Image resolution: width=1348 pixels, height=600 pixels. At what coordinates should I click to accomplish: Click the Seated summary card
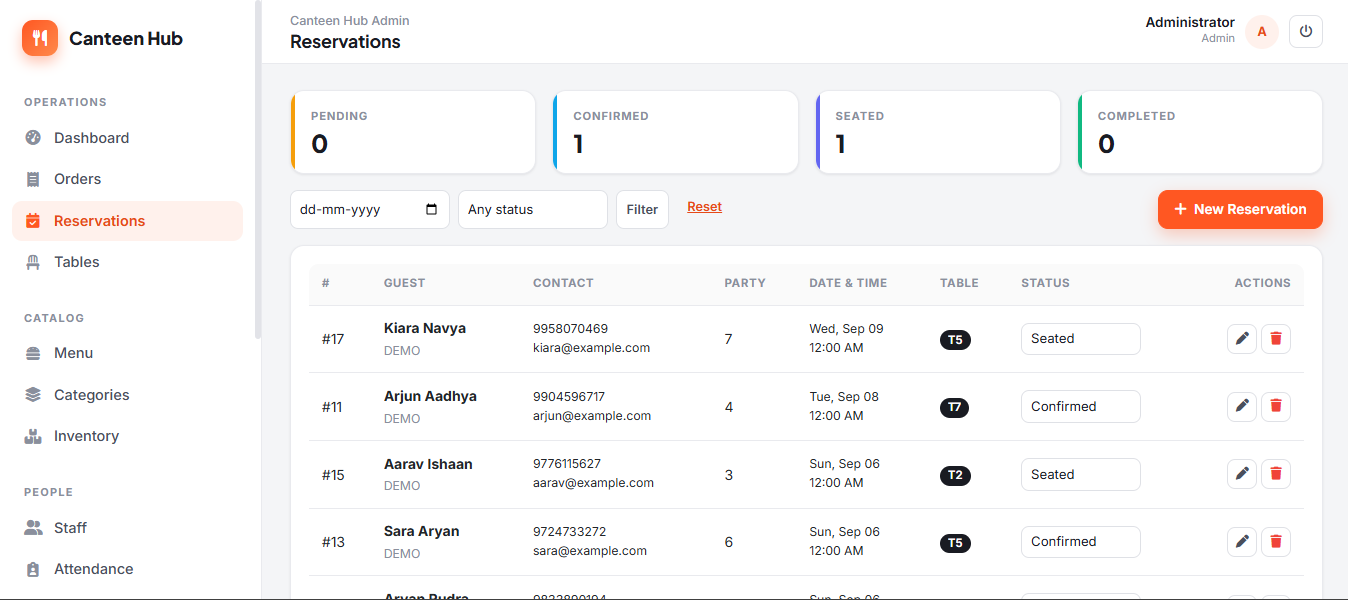coord(937,132)
